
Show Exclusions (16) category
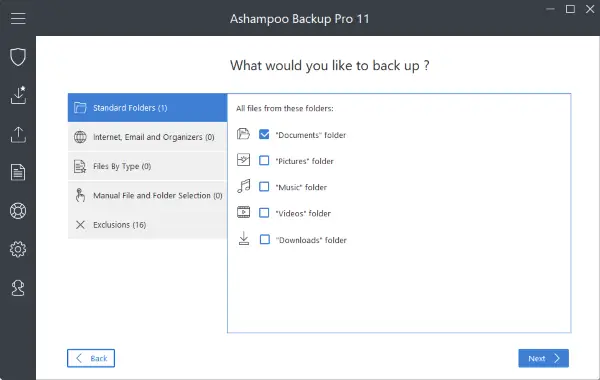pos(147,225)
